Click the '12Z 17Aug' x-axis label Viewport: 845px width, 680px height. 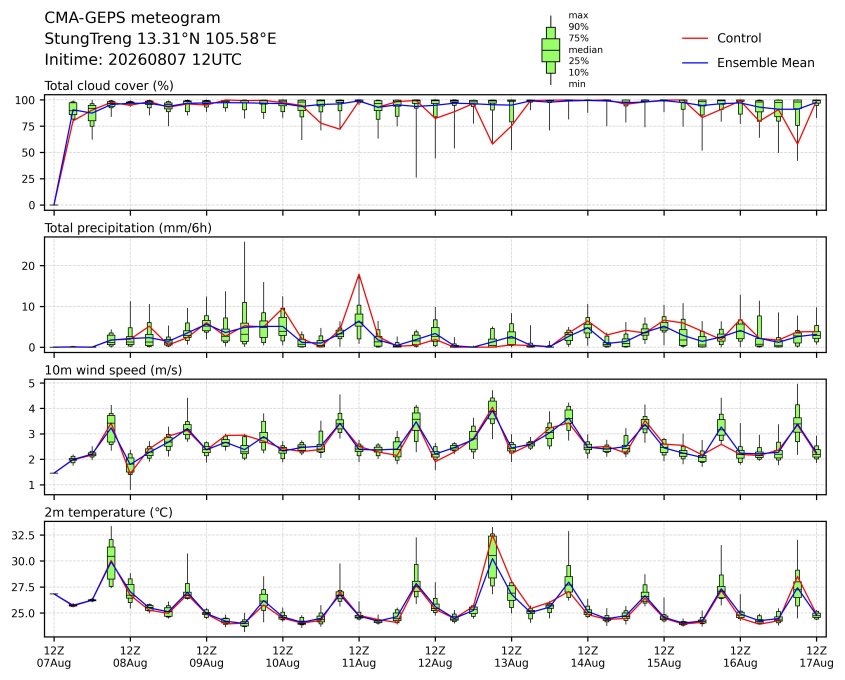click(x=816, y=657)
